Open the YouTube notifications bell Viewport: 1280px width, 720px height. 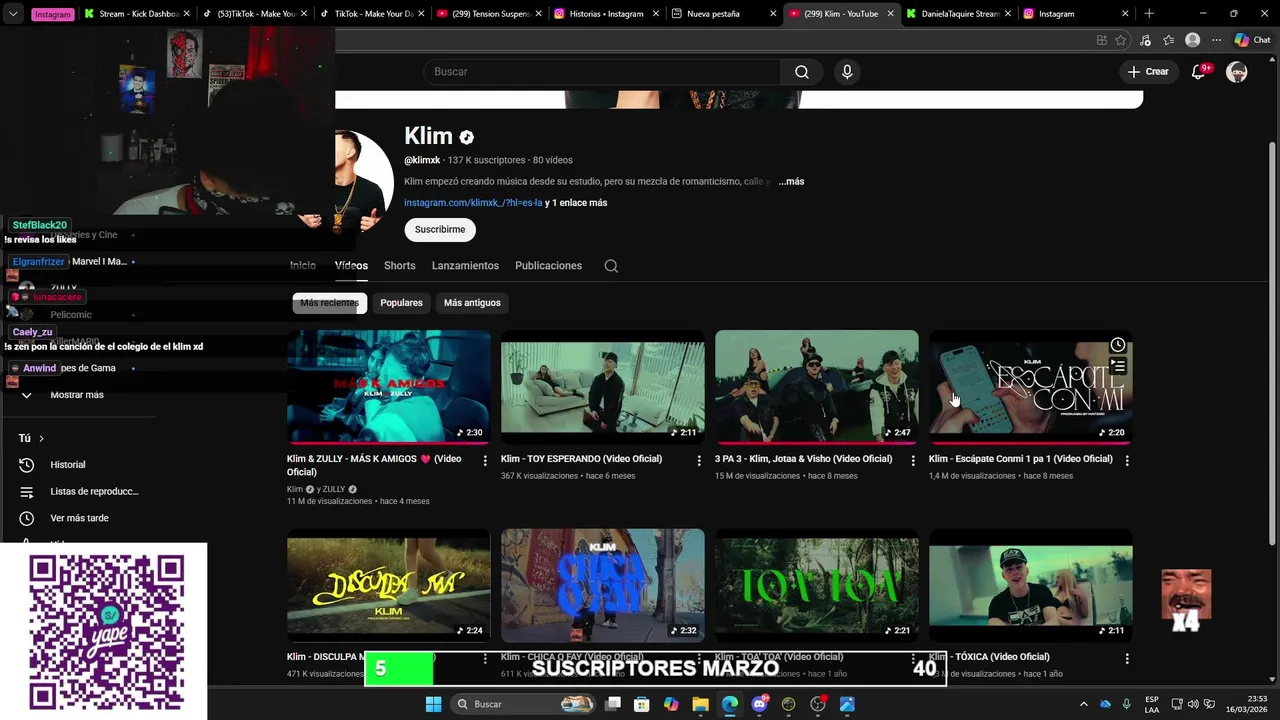coord(1199,72)
